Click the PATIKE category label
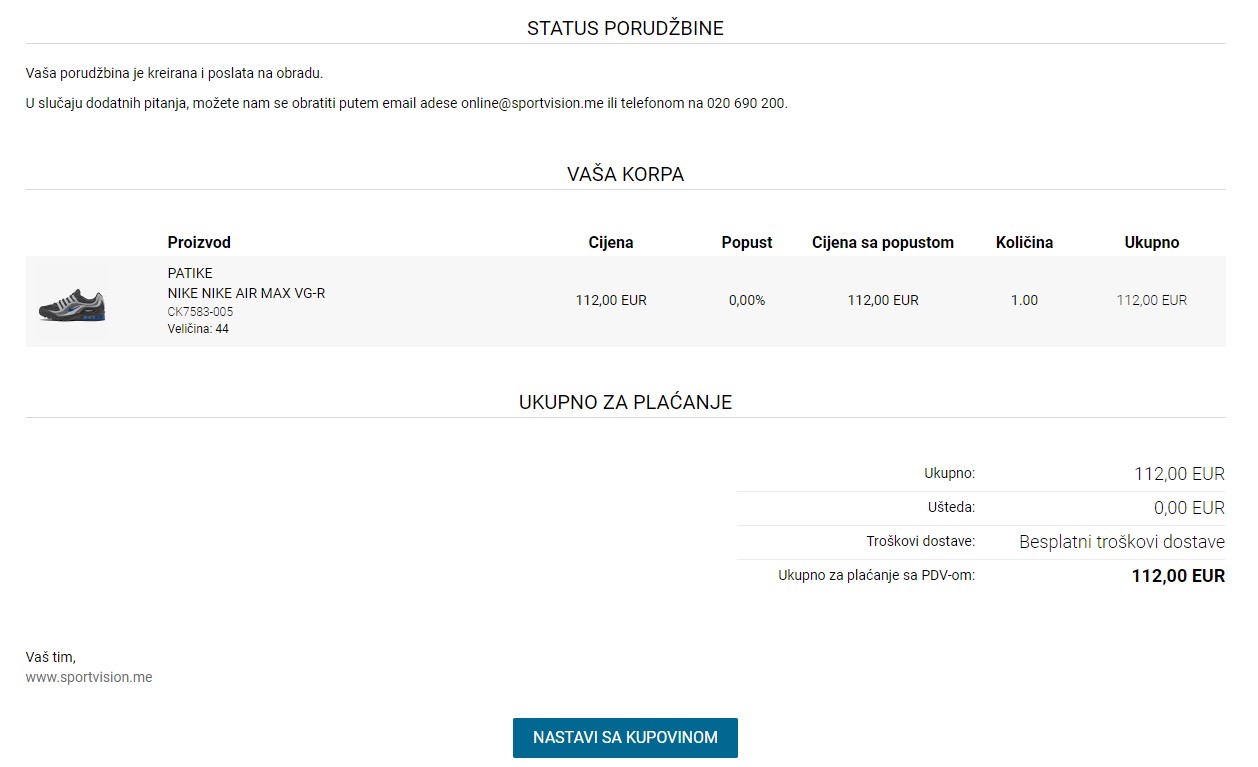This screenshot has width=1258, height=767. pos(190,273)
